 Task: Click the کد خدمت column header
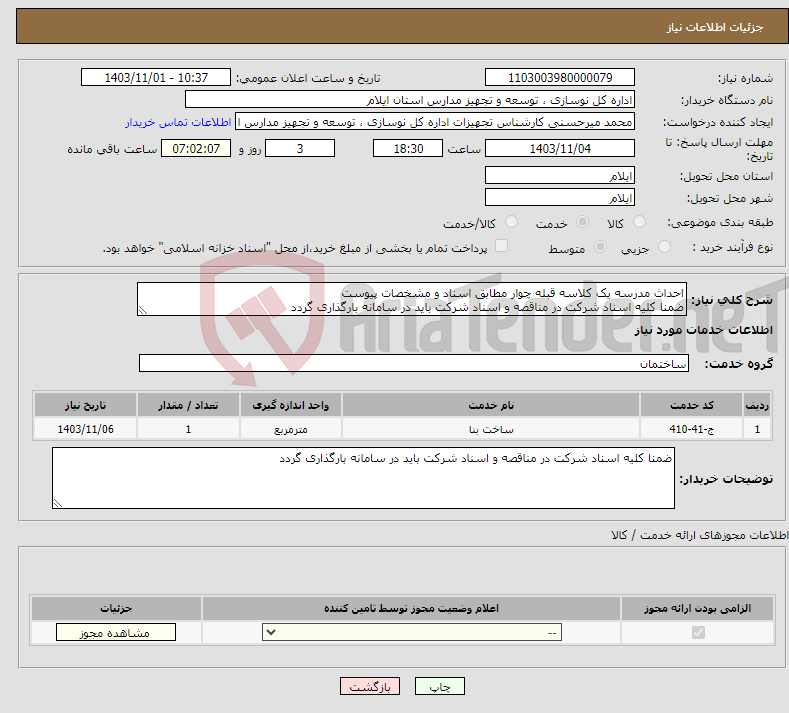(692, 405)
